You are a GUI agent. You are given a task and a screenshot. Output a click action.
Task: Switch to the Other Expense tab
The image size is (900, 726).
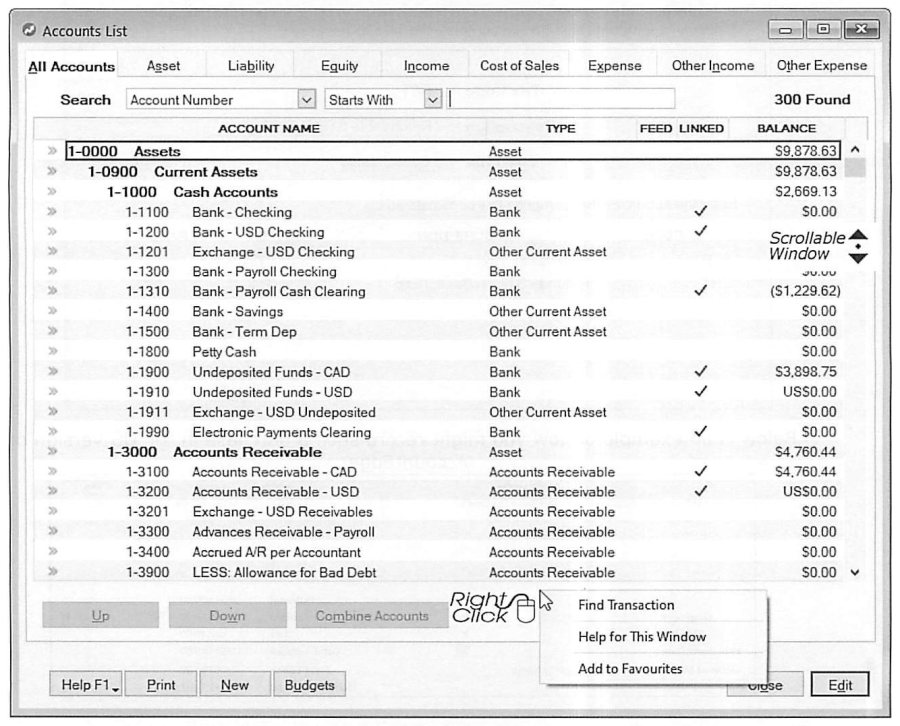coord(821,66)
